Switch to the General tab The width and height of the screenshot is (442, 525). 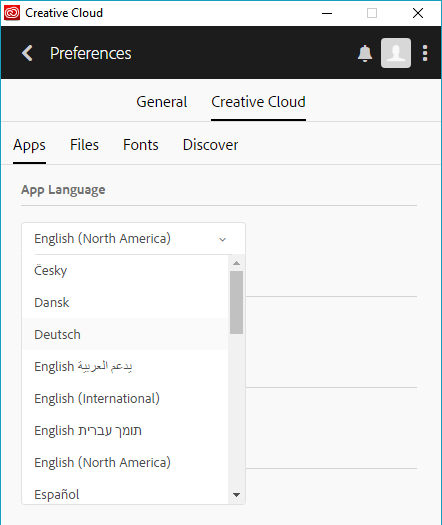tap(162, 102)
